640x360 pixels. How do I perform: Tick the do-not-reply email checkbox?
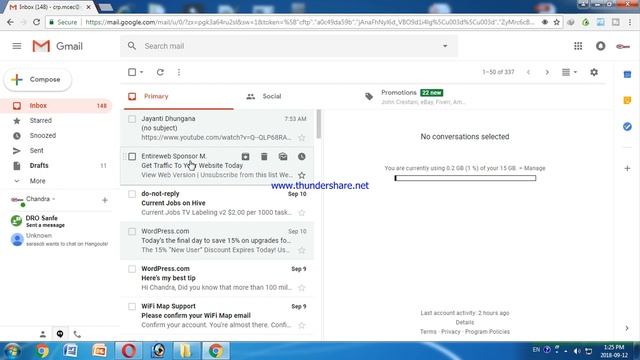tap(132, 194)
